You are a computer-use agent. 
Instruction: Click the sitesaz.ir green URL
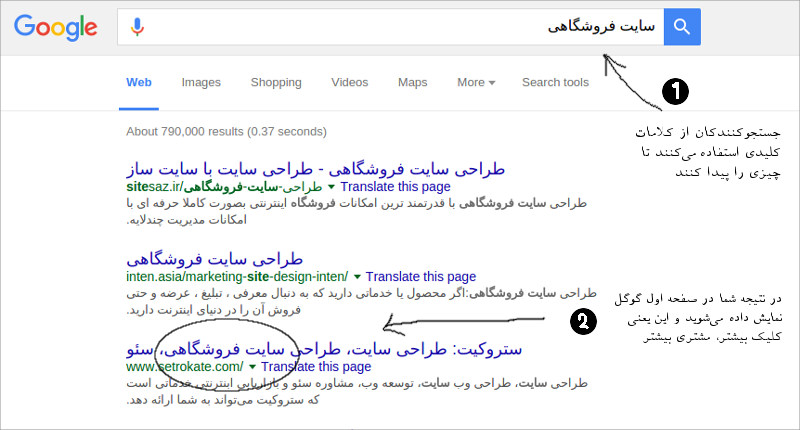[224, 187]
